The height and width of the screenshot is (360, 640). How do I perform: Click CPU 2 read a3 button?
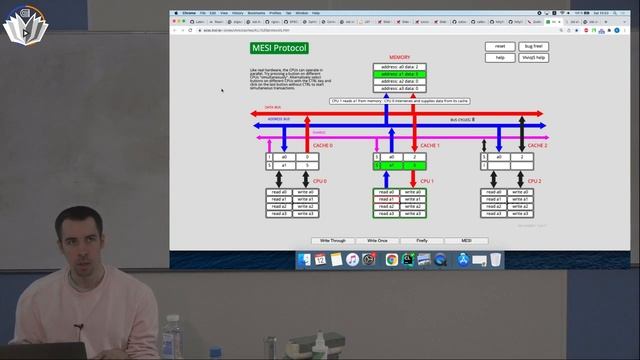[493, 214]
